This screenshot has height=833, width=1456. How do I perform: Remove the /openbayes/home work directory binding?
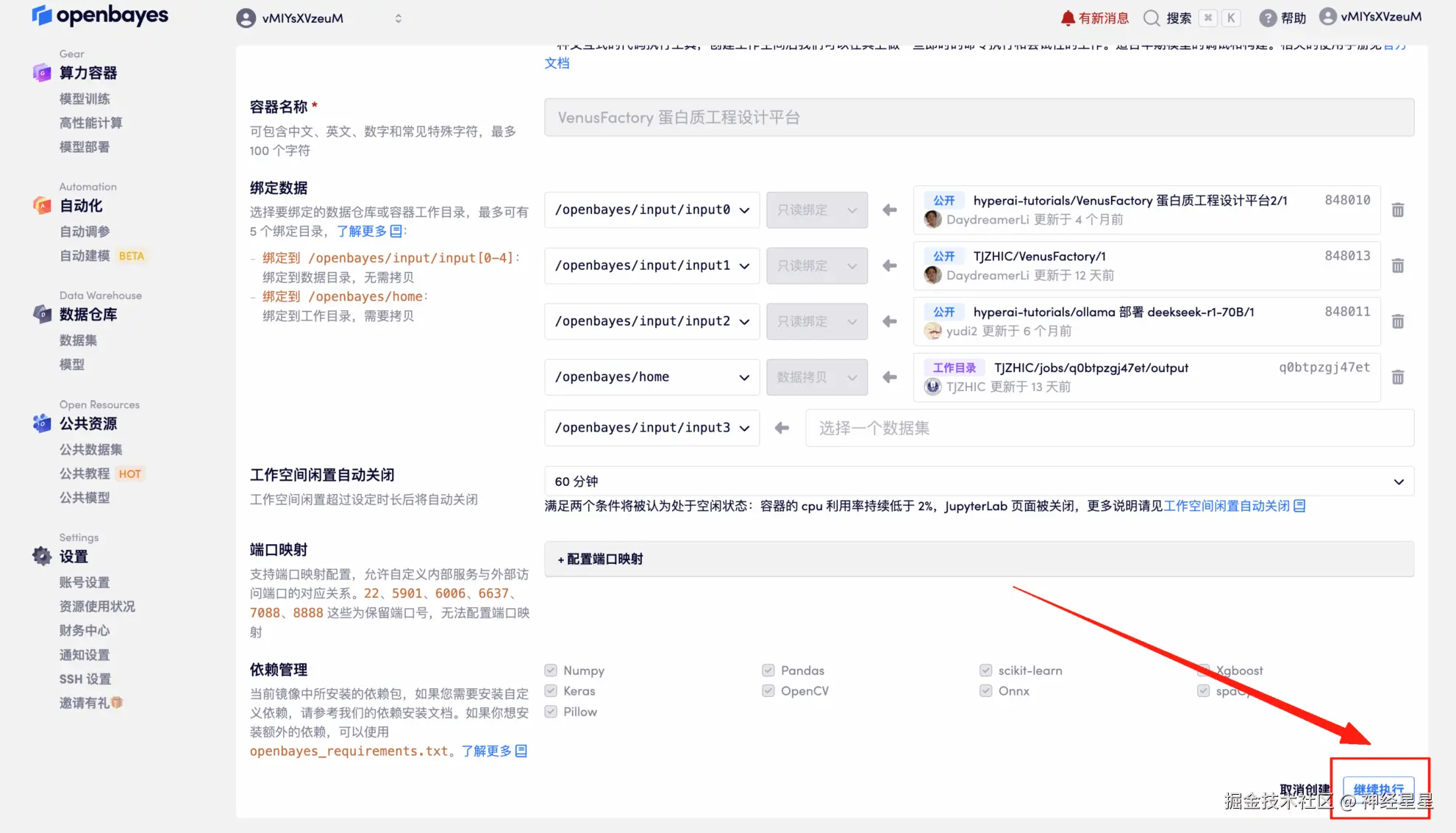(x=1398, y=377)
